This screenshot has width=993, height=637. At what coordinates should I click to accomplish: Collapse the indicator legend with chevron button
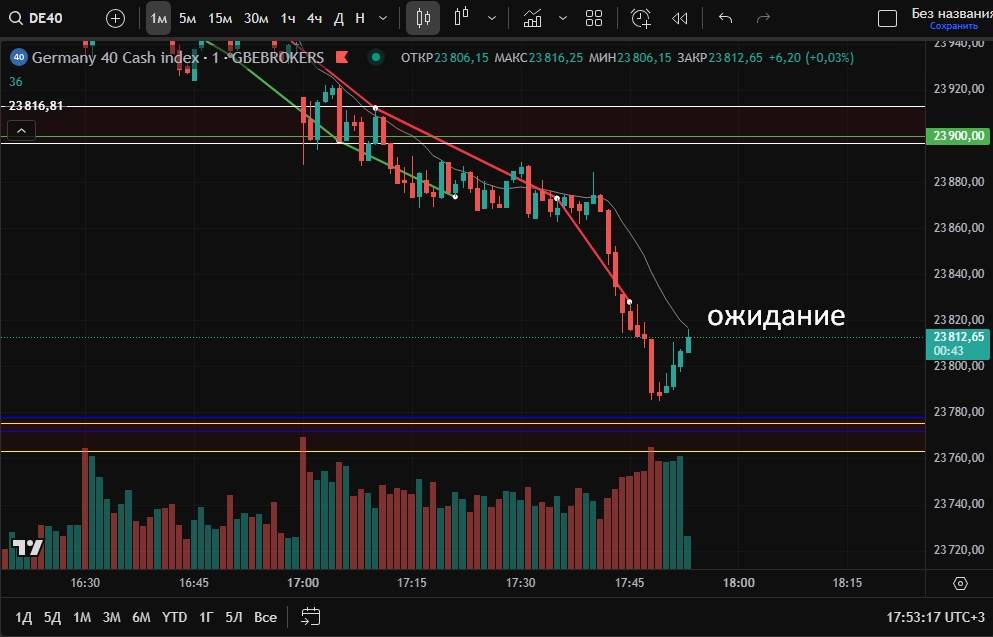click(x=21, y=130)
